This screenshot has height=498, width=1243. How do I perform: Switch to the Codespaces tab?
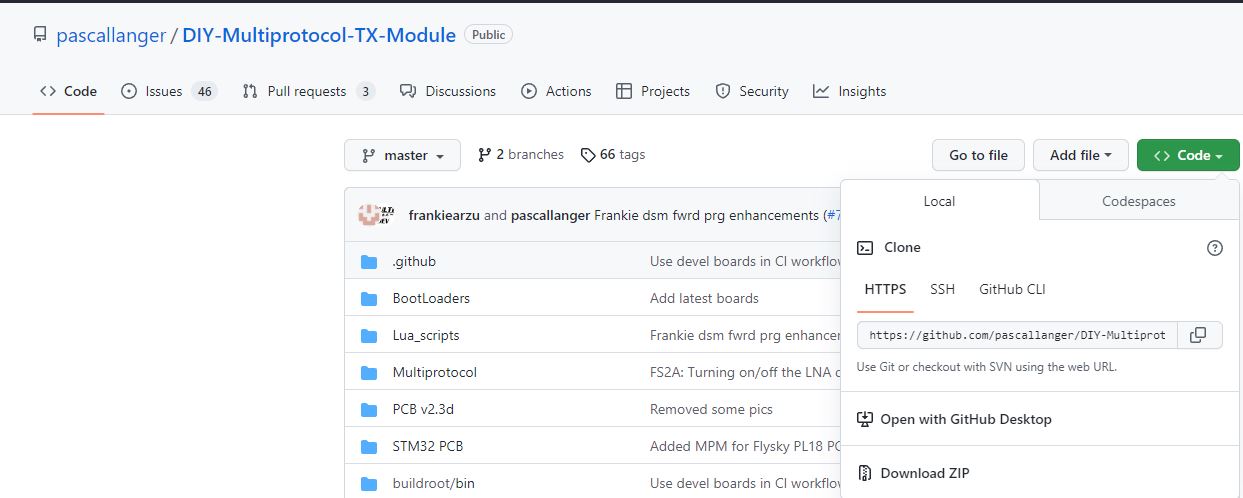click(1139, 201)
